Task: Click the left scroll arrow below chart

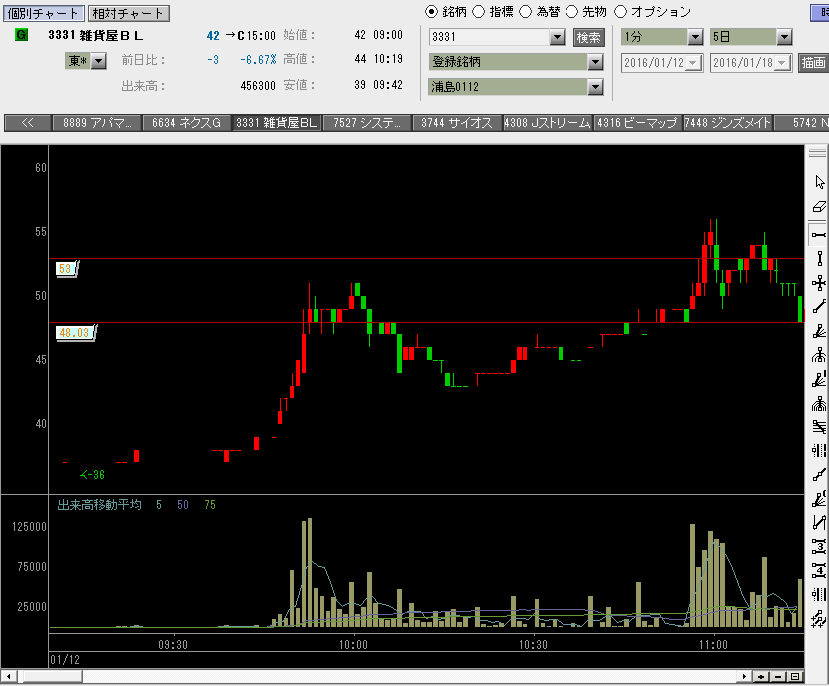Action: (x=8, y=676)
